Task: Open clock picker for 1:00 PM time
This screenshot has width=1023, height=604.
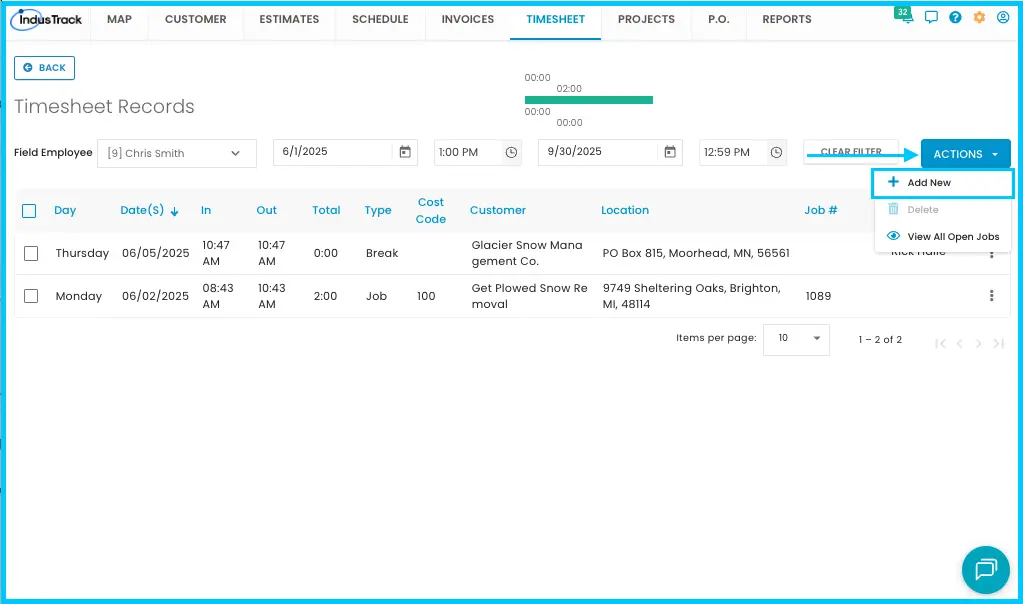Action: coord(512,153)
